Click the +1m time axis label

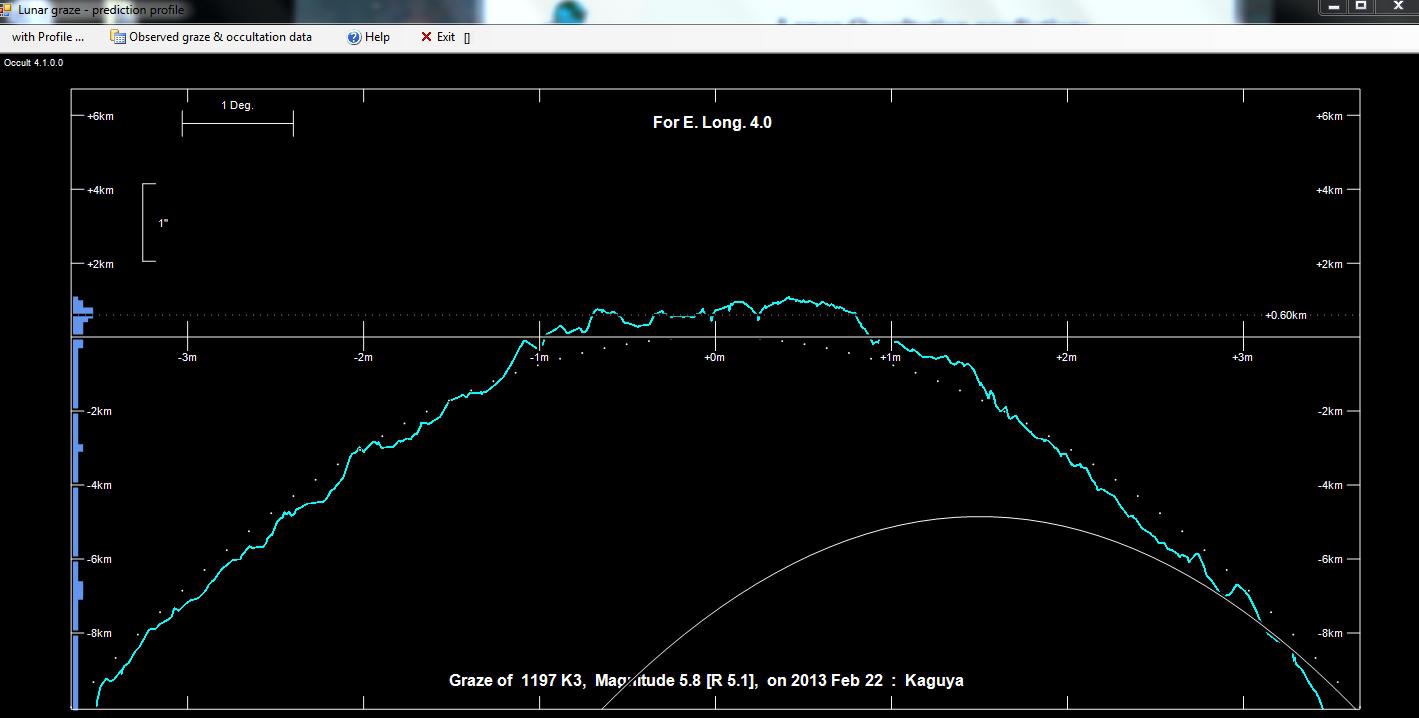pos(890,357)
